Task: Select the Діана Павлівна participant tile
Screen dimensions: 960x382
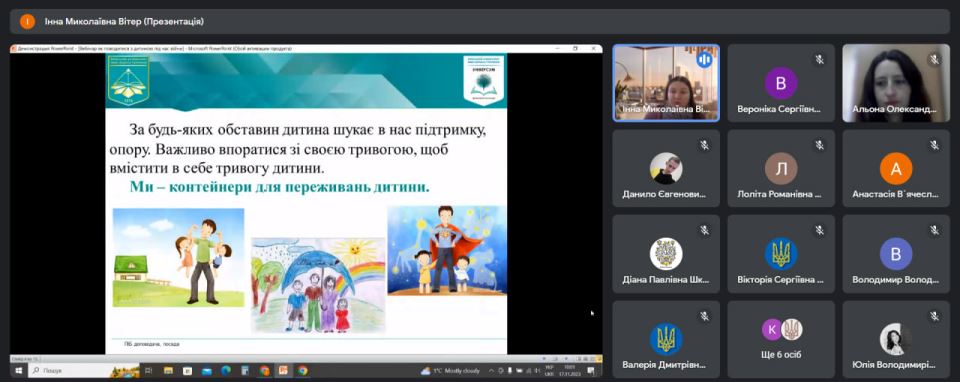Action: pyautogui.click(x=666, y=253)
